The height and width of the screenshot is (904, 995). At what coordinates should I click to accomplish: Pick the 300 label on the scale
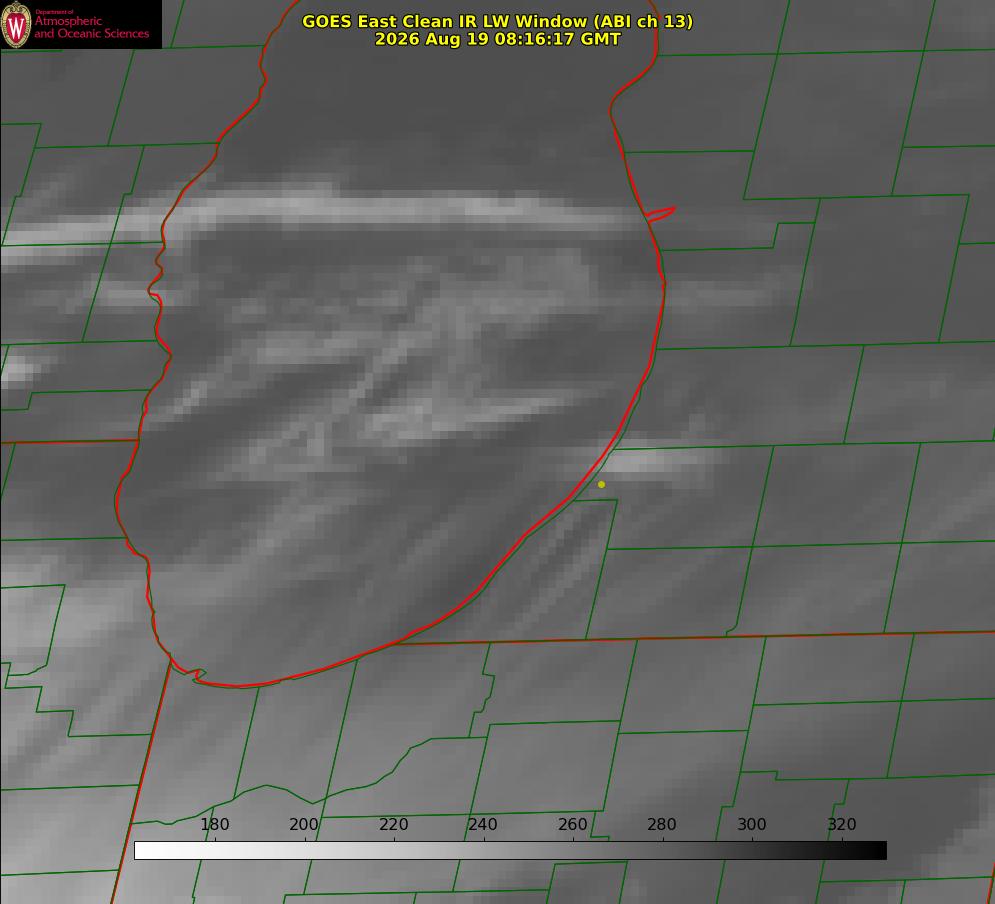tap(752, 824)
